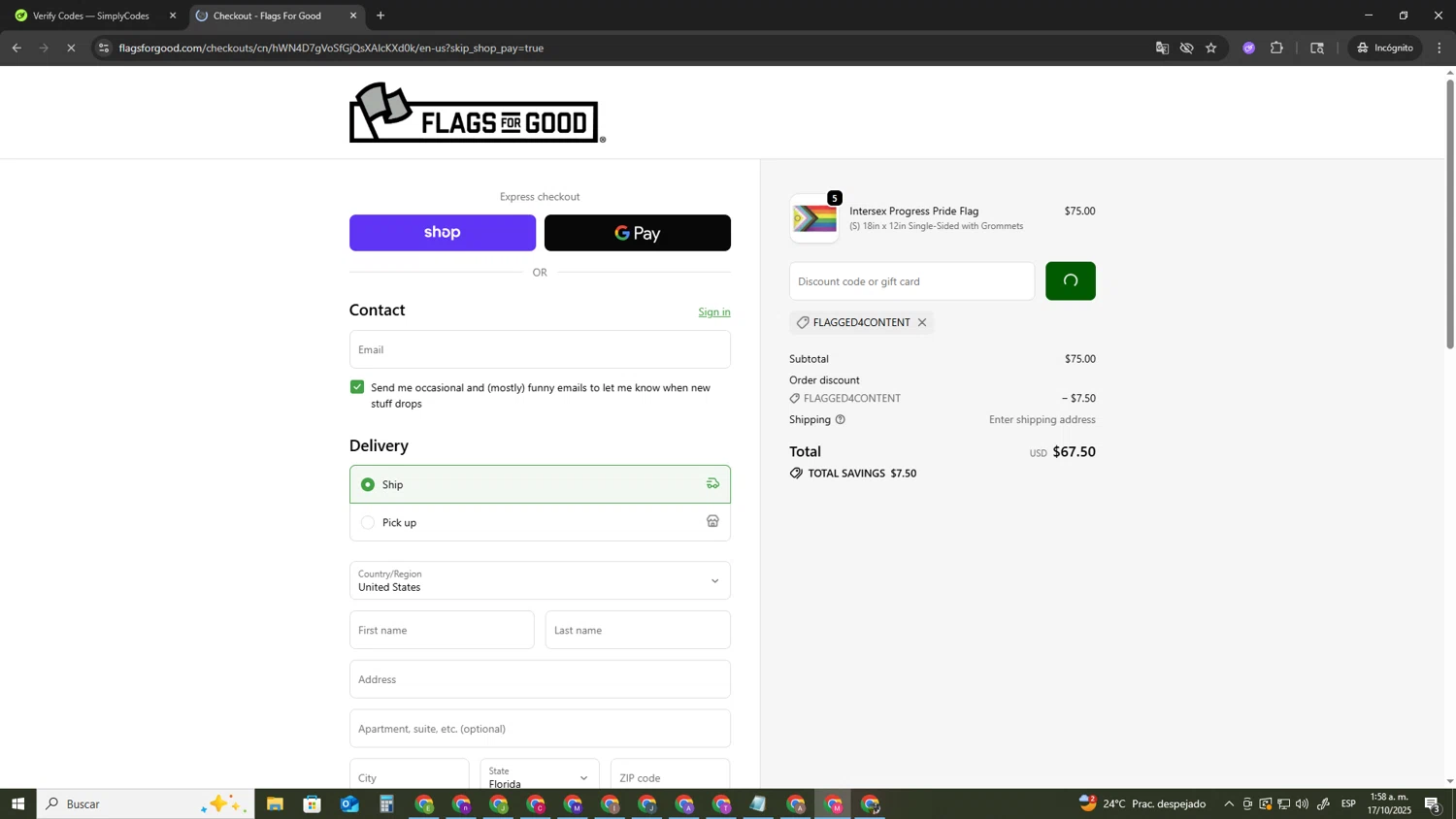The image size is (1456, 819).
Task: Pay with Shop express checkout
Action: (443, 233)
